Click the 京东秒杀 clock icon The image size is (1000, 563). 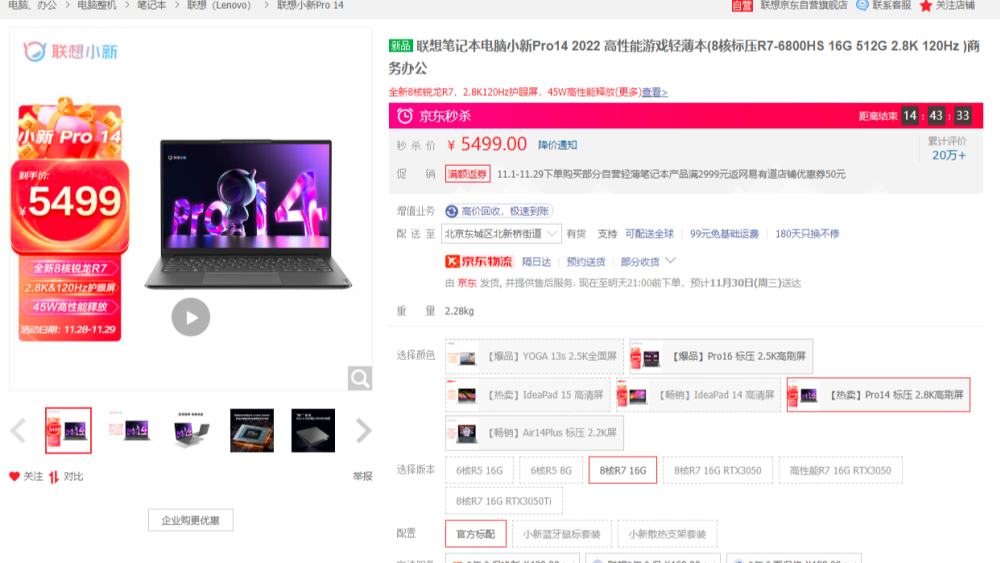pyautogui.click(x=405, y=116)
